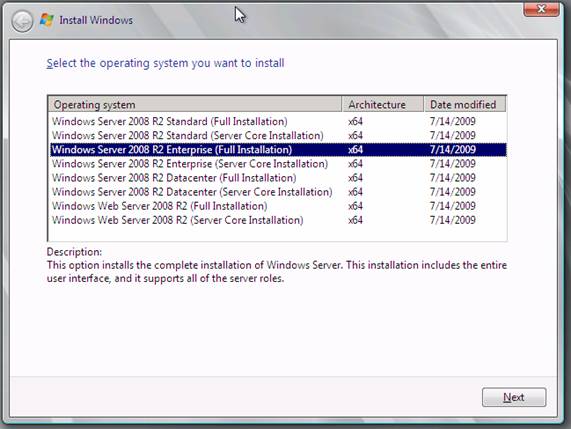Click the Windows flag logo icon
The width and height of the screenshot is (571, 429).
click(x=47, y=20)
